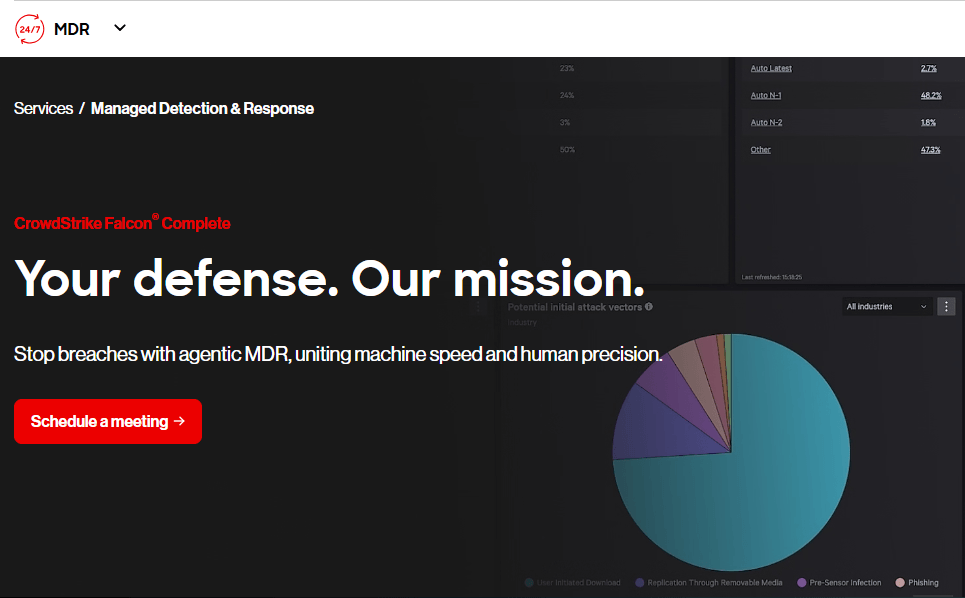Click the Last refreshed timestamp text
Image resolution: width=965 pixels, height=598 pixels.
pyautogui.click(x=772, y=277)
